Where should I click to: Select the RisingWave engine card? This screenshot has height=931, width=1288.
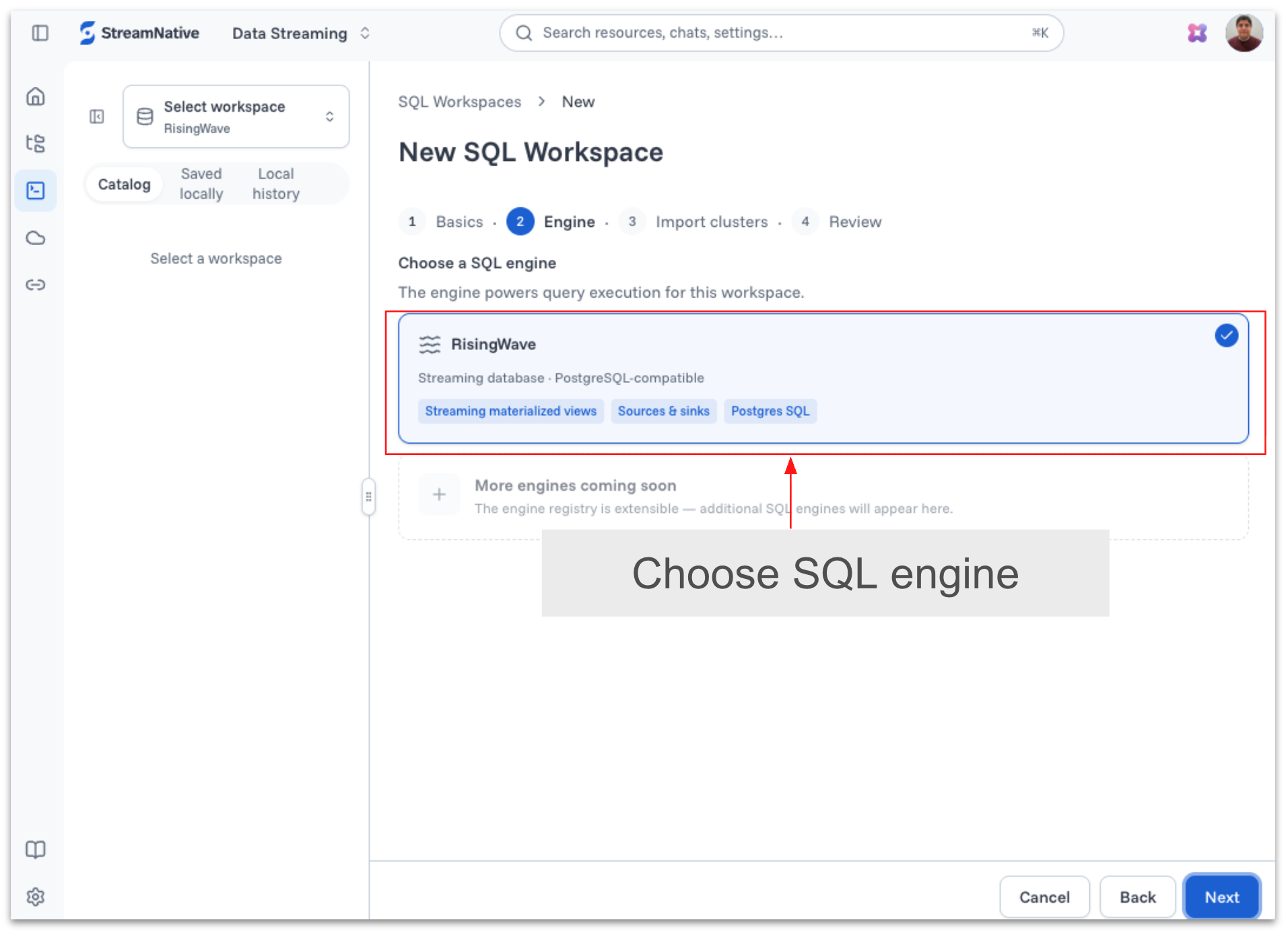coord(823,378)
